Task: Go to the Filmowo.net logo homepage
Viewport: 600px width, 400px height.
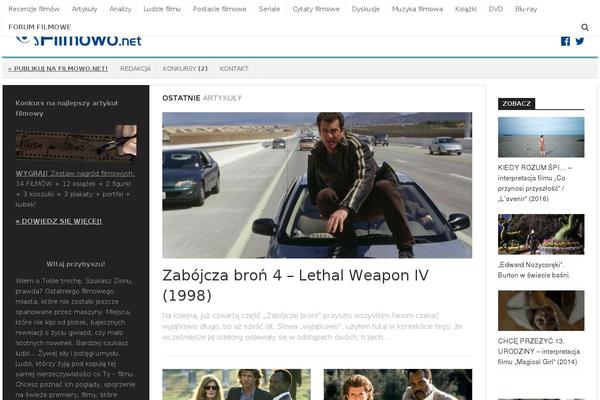Action: [x=79, y=40]
